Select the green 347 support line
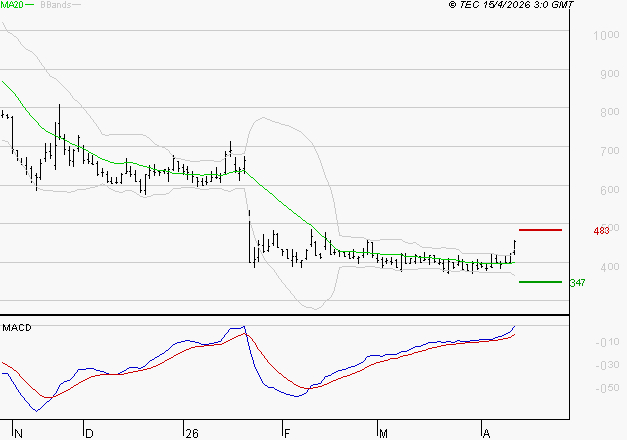This screenshot has height=440, width=627. (539, 282)
